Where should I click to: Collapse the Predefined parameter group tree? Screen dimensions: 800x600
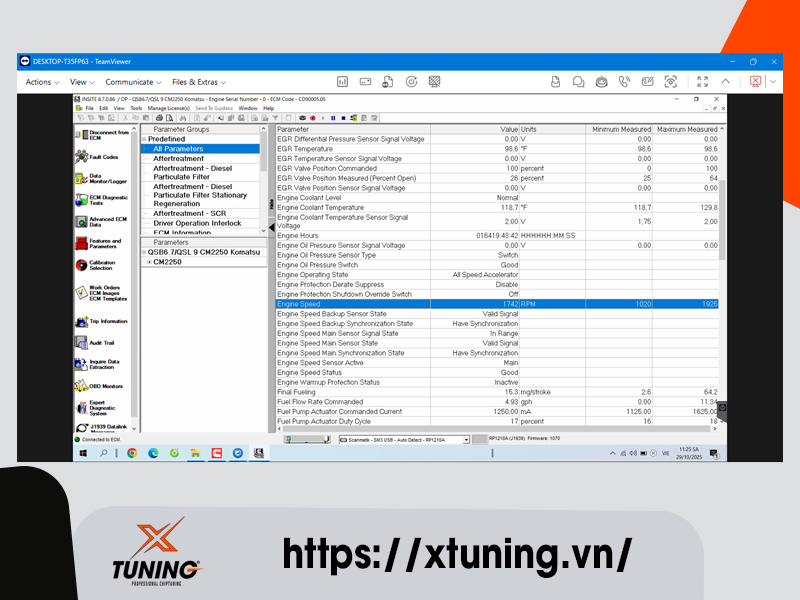tap(145, 139)
